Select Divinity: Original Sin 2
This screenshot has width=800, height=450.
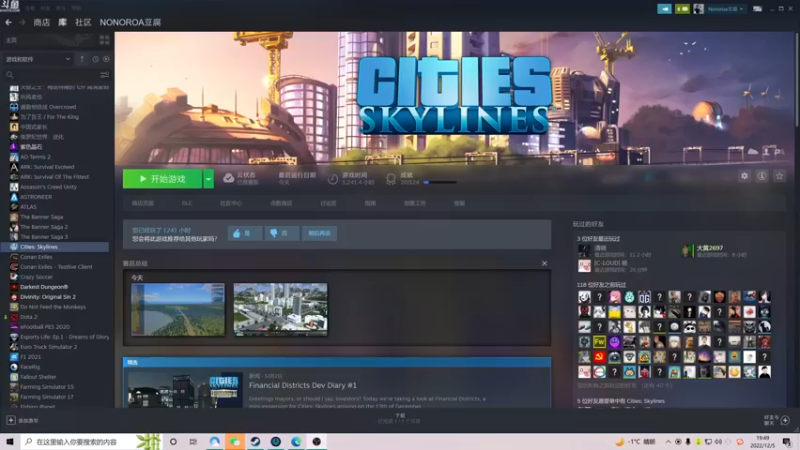[47, 297]
